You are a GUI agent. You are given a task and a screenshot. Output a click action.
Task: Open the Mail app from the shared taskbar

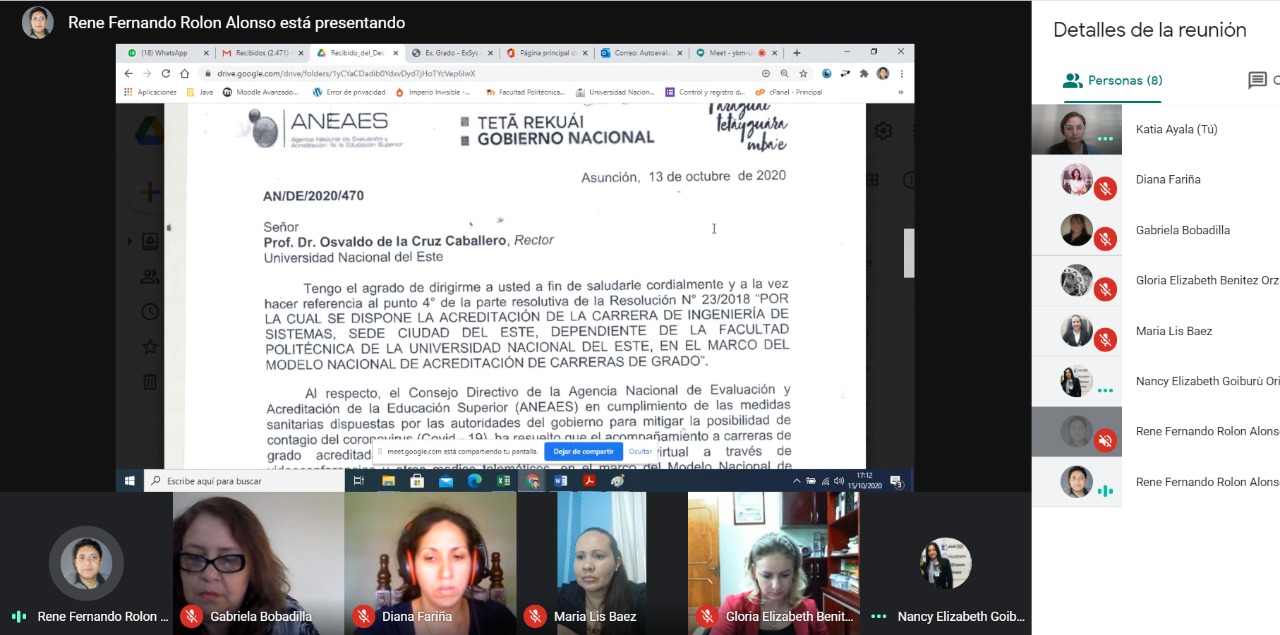click(x=446, y=481)
